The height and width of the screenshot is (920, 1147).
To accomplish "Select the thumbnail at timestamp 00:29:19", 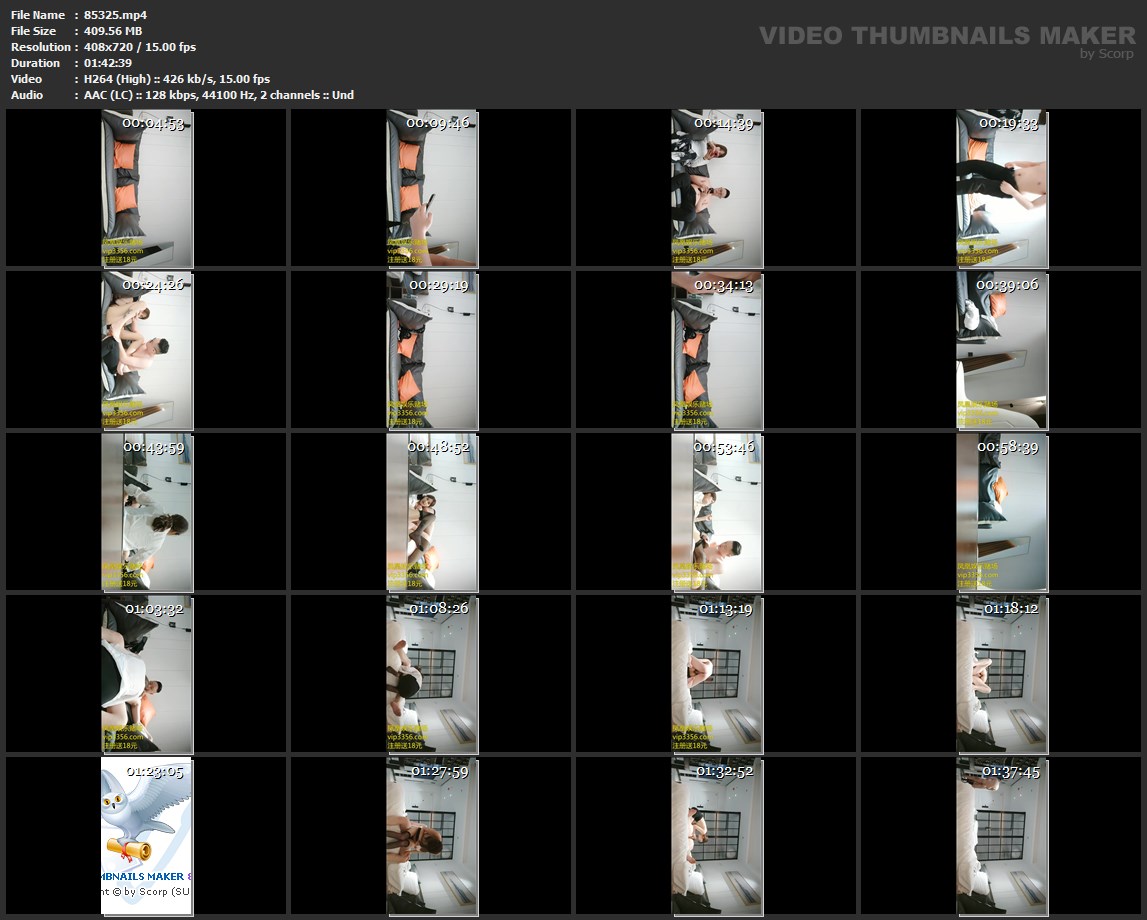I will point(432,350).
